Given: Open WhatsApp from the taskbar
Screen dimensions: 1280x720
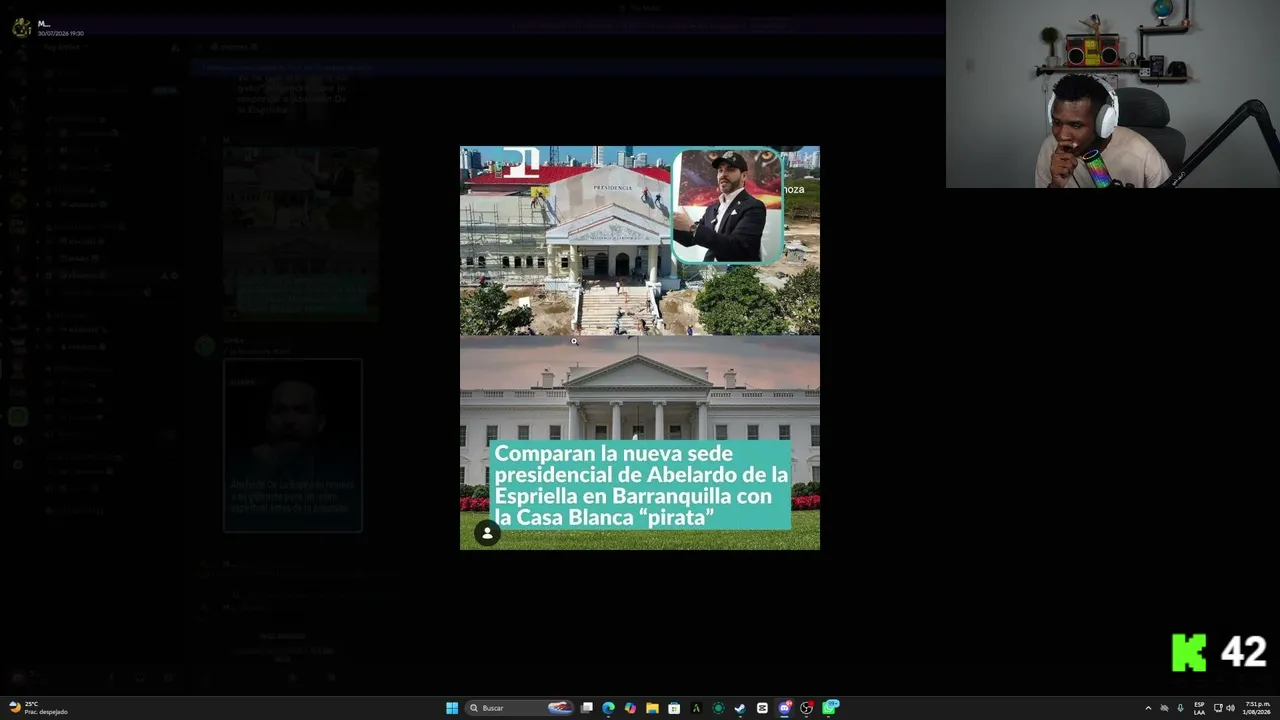Looking at the screenshot, I should click(x=830, y=707).
